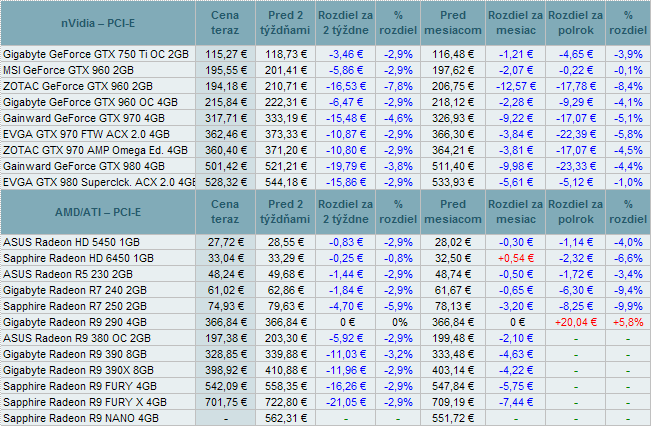Click the red +0,54 € value
The height and width of the screenshot is (426, 651).
click(516, 258)
